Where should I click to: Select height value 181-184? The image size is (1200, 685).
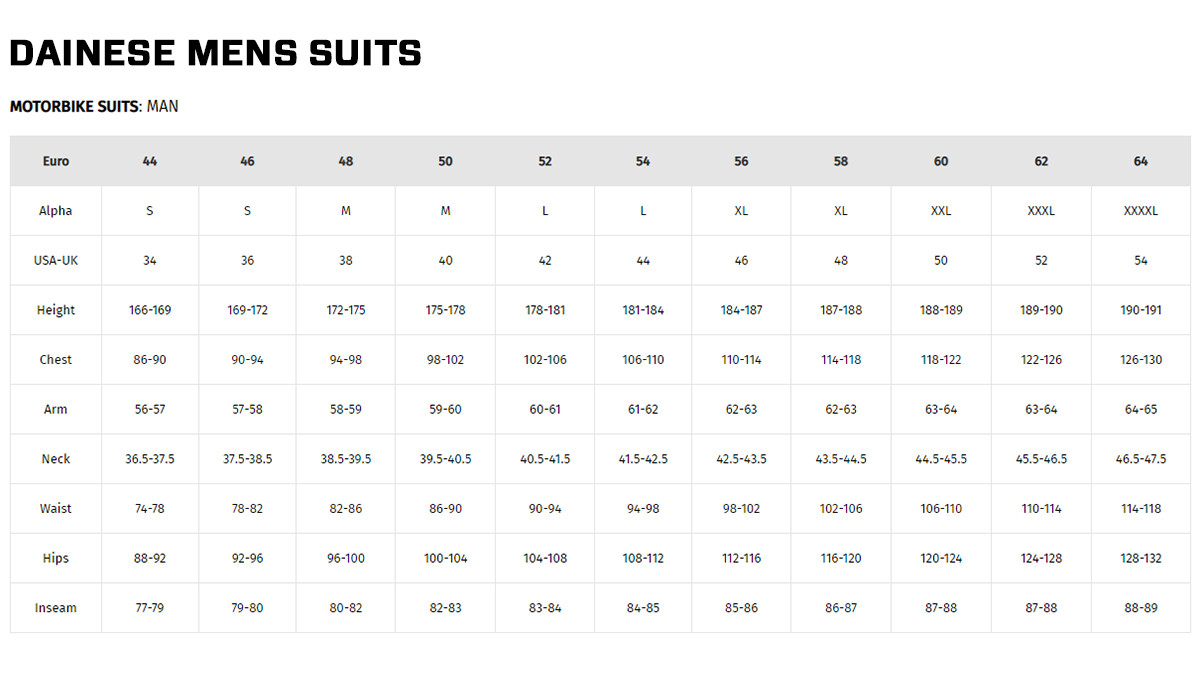point(643,310)
